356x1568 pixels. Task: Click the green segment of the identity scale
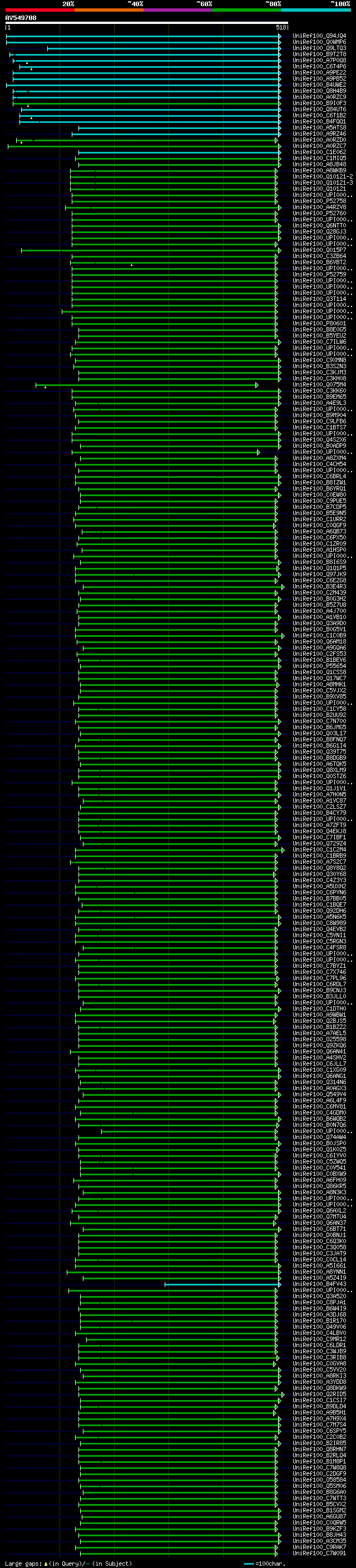(247, 10)
